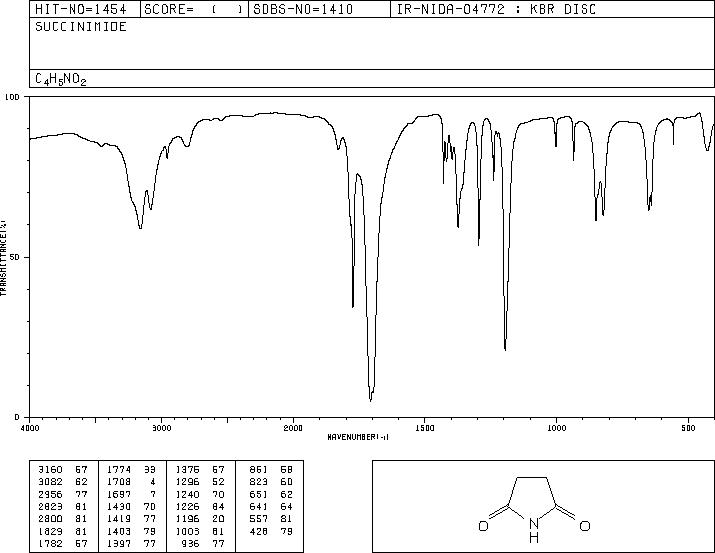Select peak table entry 1196

[200, 519]
